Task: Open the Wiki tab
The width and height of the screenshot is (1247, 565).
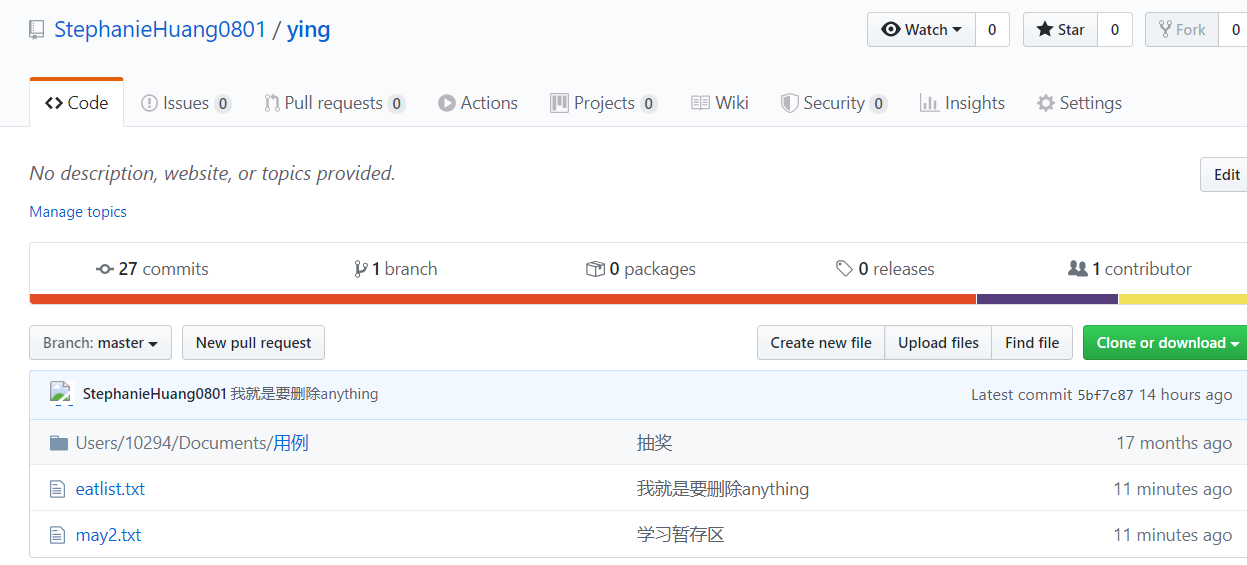Action: tap(720, 103)
